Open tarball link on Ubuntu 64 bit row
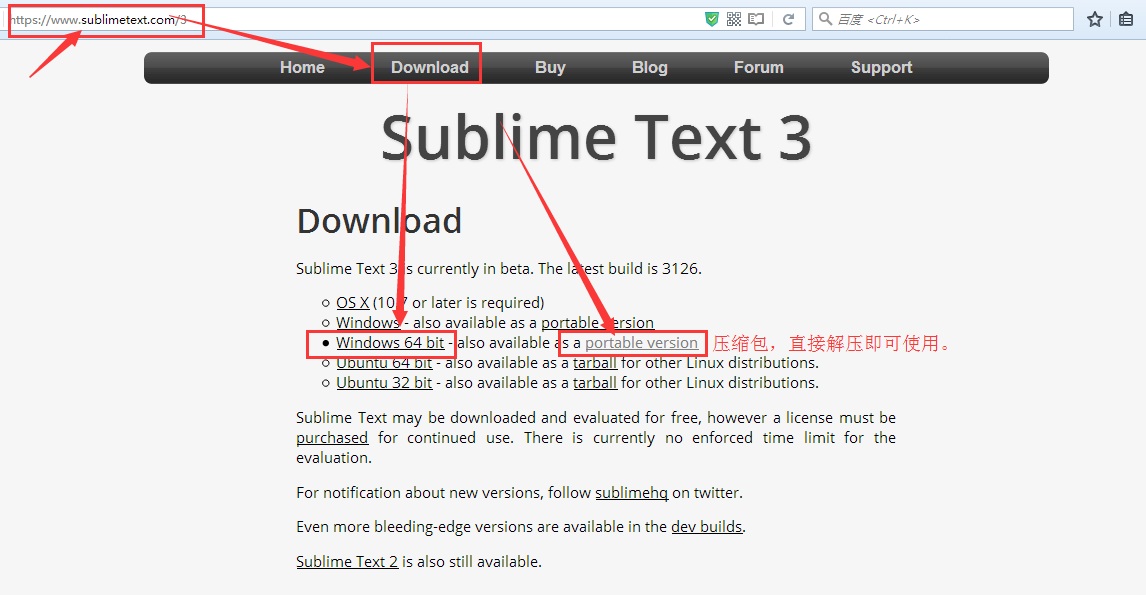The height and width of the screenshot is (595, 1146). coord(595,363)
